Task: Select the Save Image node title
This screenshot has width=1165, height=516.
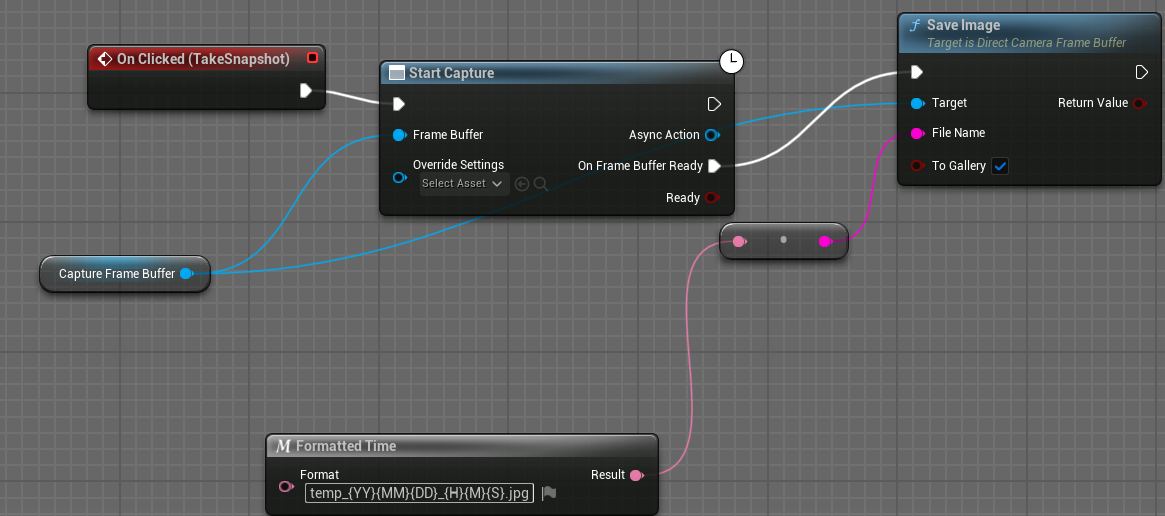Action: (x=963, y=26)
